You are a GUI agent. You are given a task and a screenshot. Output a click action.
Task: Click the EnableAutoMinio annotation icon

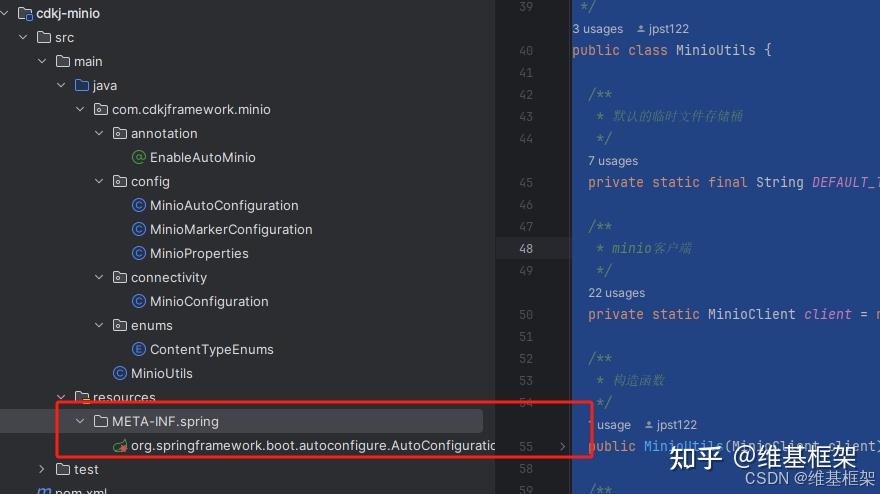point(139,157)
